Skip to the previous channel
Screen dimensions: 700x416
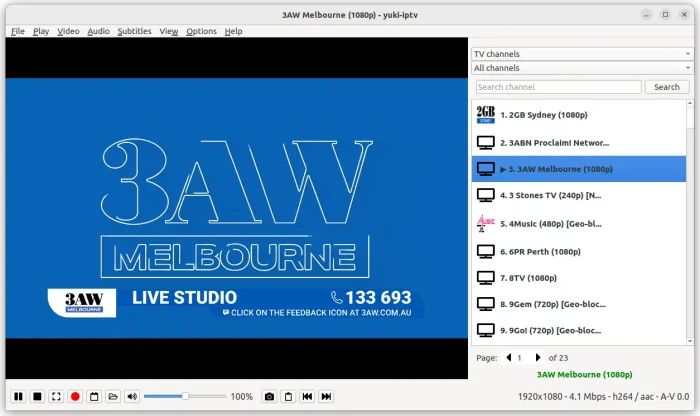click(x=307, y=397)
